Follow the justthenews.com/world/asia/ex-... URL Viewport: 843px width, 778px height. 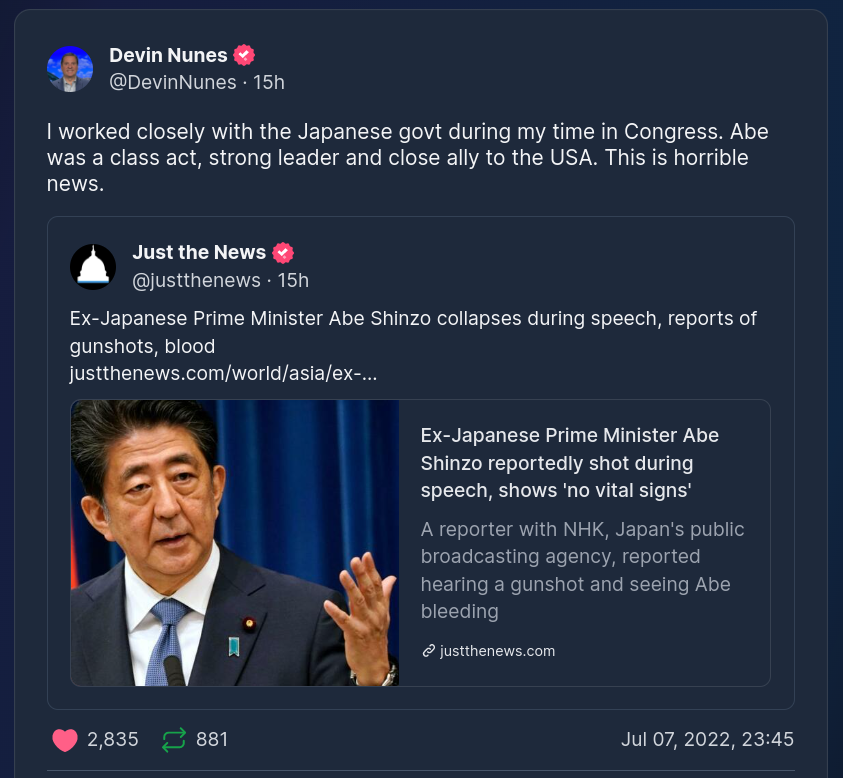pyautogui.click(x=223, y=373)
